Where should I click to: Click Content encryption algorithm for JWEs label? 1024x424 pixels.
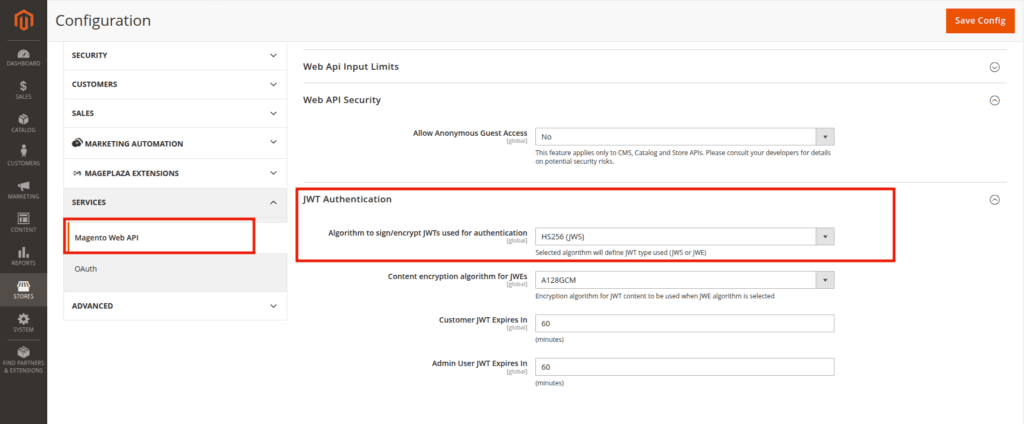tap(458, 276)
